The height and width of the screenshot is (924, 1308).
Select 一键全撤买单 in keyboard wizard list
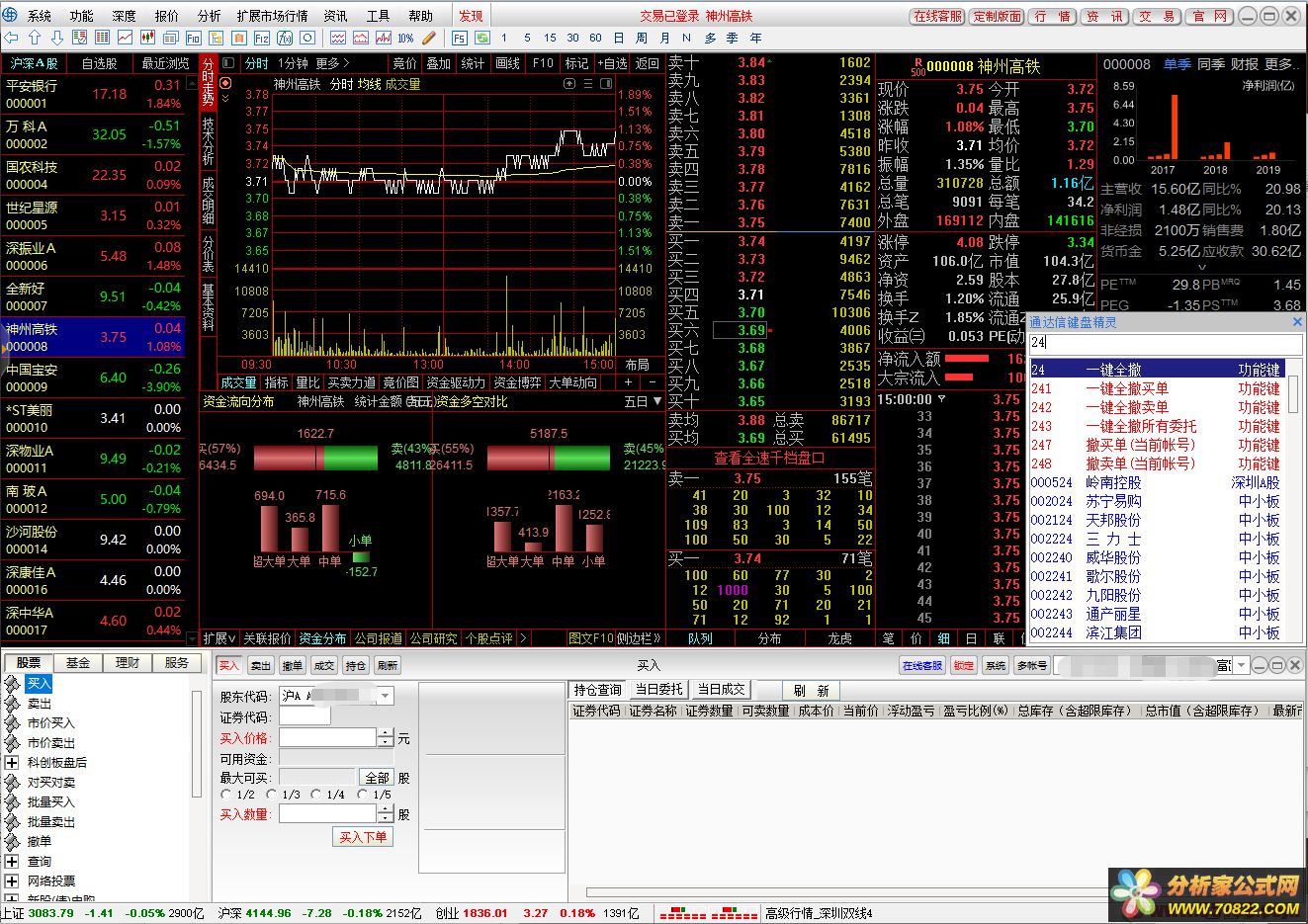pos(1157,388)
